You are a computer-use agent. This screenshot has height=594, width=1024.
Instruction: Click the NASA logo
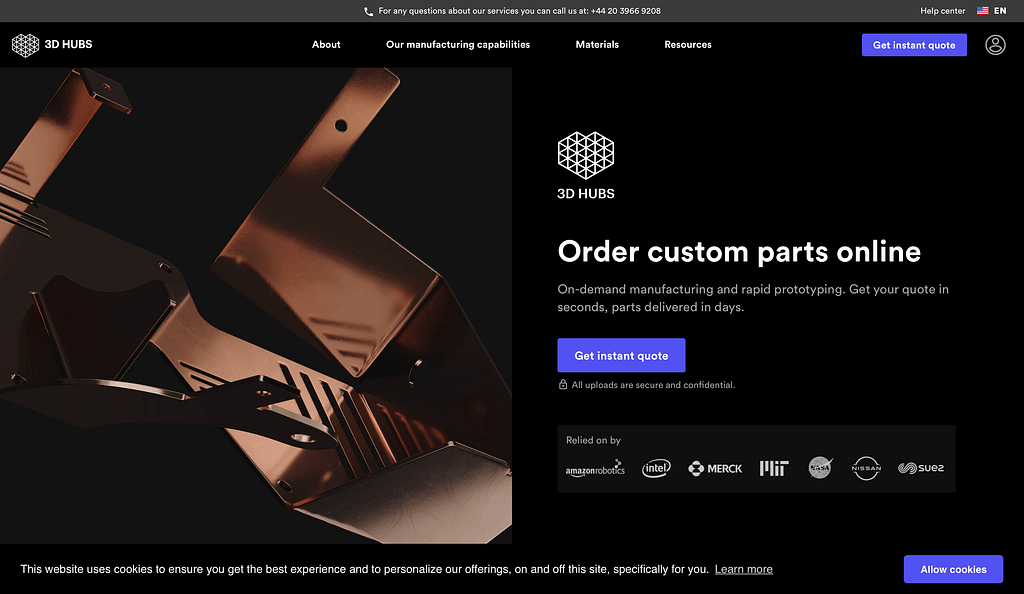[820, 467]
